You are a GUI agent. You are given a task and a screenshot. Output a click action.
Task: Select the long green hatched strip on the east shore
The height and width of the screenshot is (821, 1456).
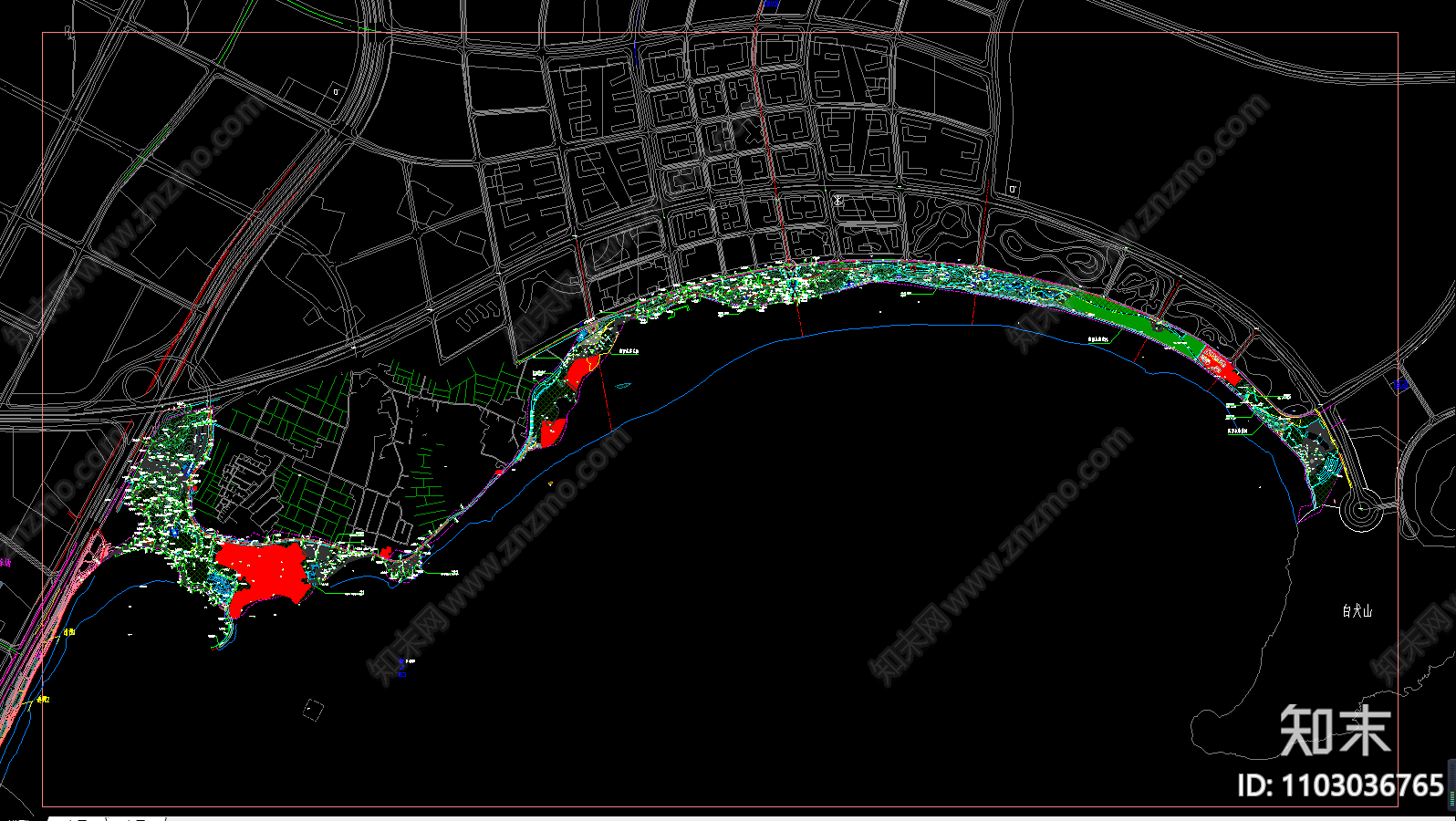point(1131,321)
